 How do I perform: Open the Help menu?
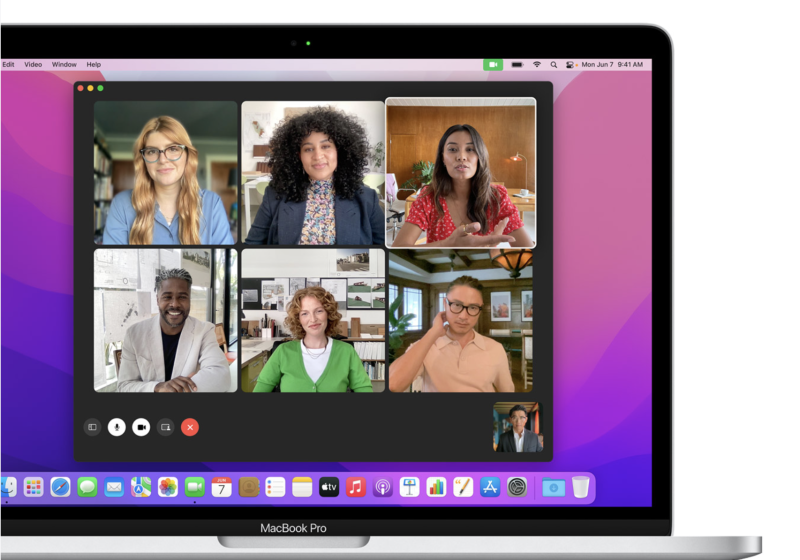click(94, 64)
